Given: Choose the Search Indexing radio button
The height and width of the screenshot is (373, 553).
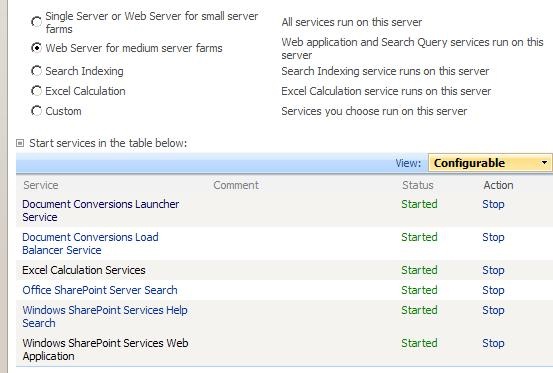Looking at the screenshot, I should [x=36, y=71].
